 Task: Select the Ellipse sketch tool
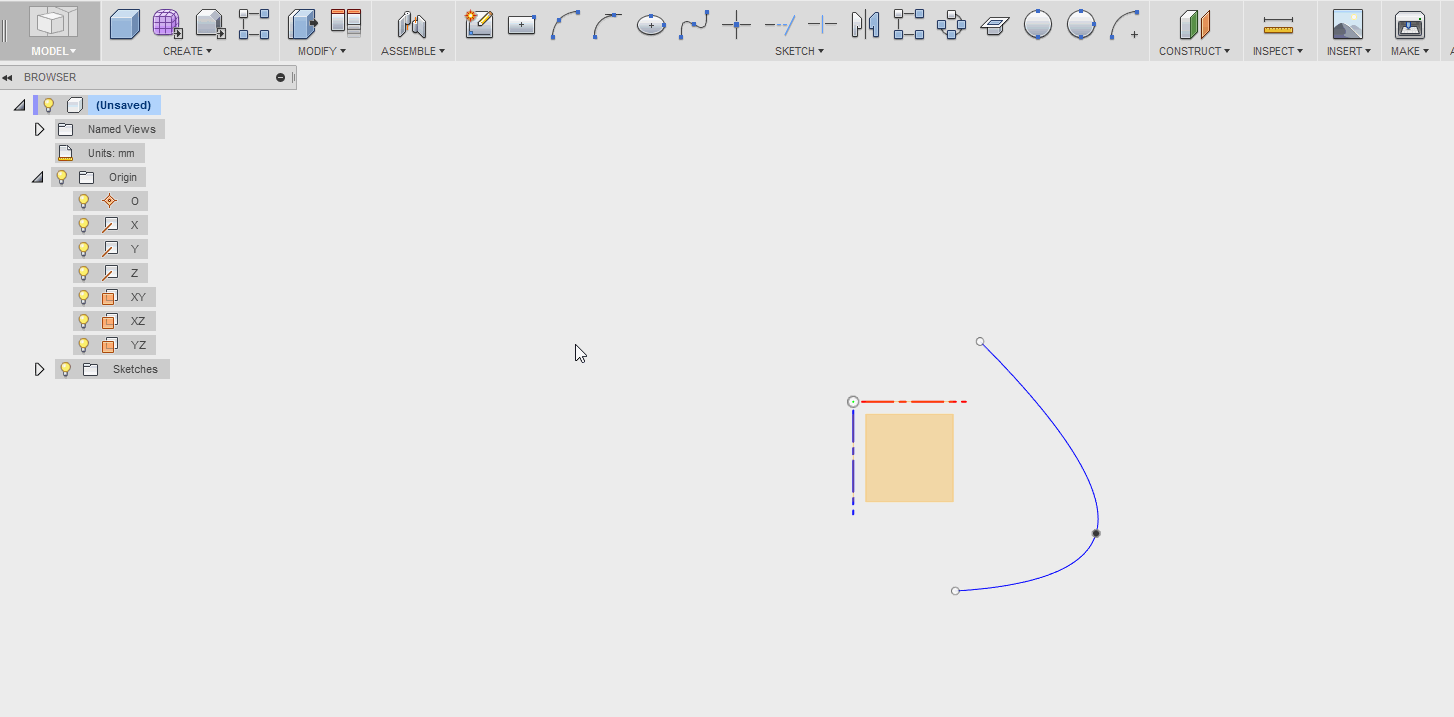tap(651, 24)
